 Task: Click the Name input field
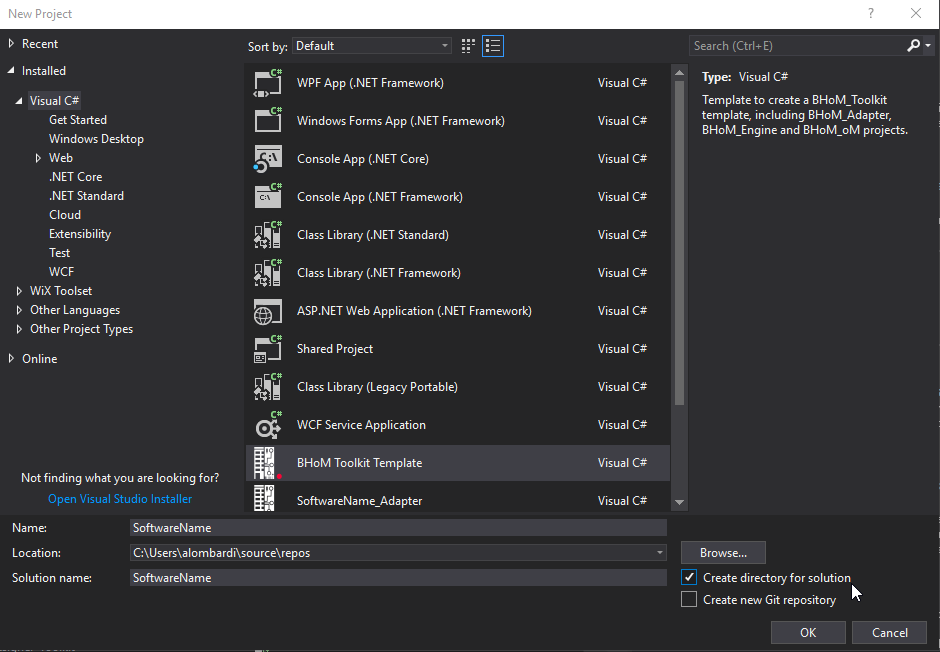398,527
